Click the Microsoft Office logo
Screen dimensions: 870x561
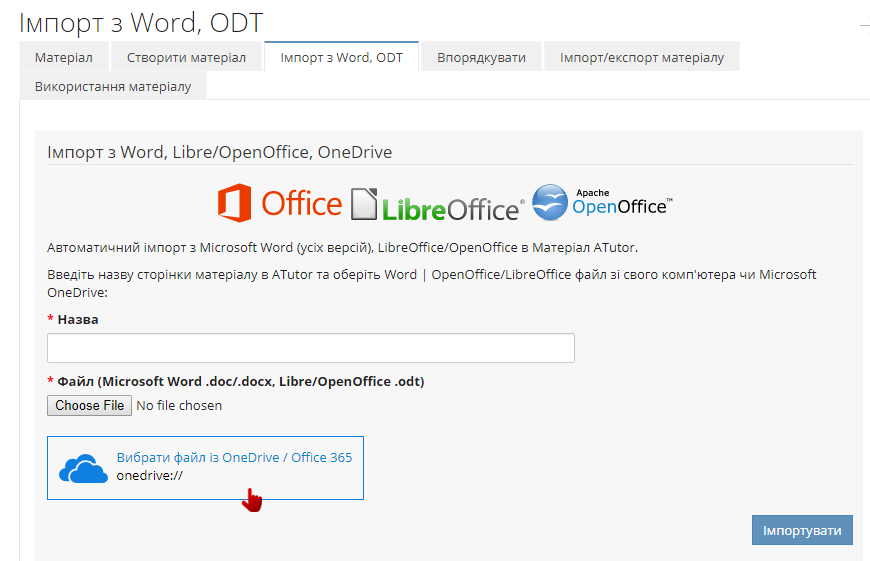point(280,203)
